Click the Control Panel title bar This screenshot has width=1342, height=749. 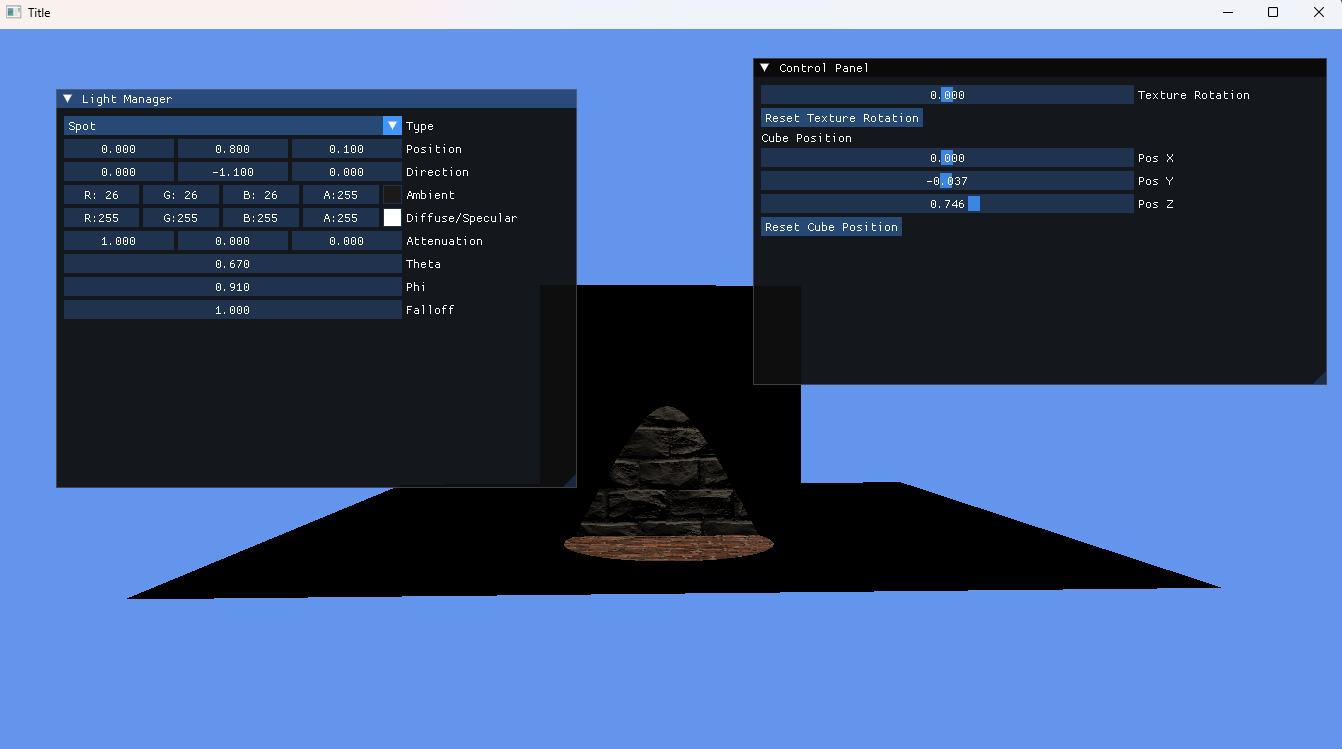point(1040,68)
